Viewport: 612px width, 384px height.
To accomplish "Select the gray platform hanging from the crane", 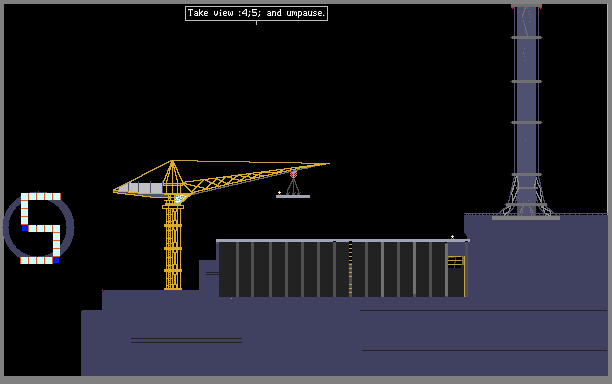I will (293, 196).
